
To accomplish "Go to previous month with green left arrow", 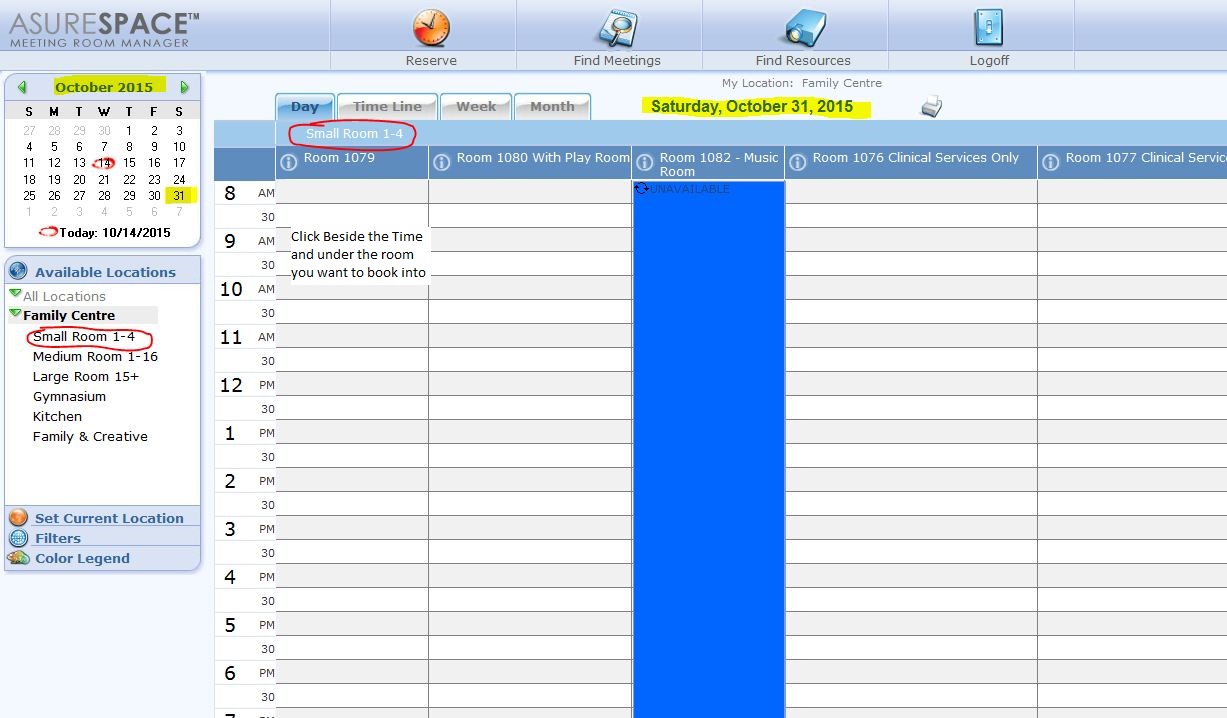I will pyautogui.click(x=22, y=87).
